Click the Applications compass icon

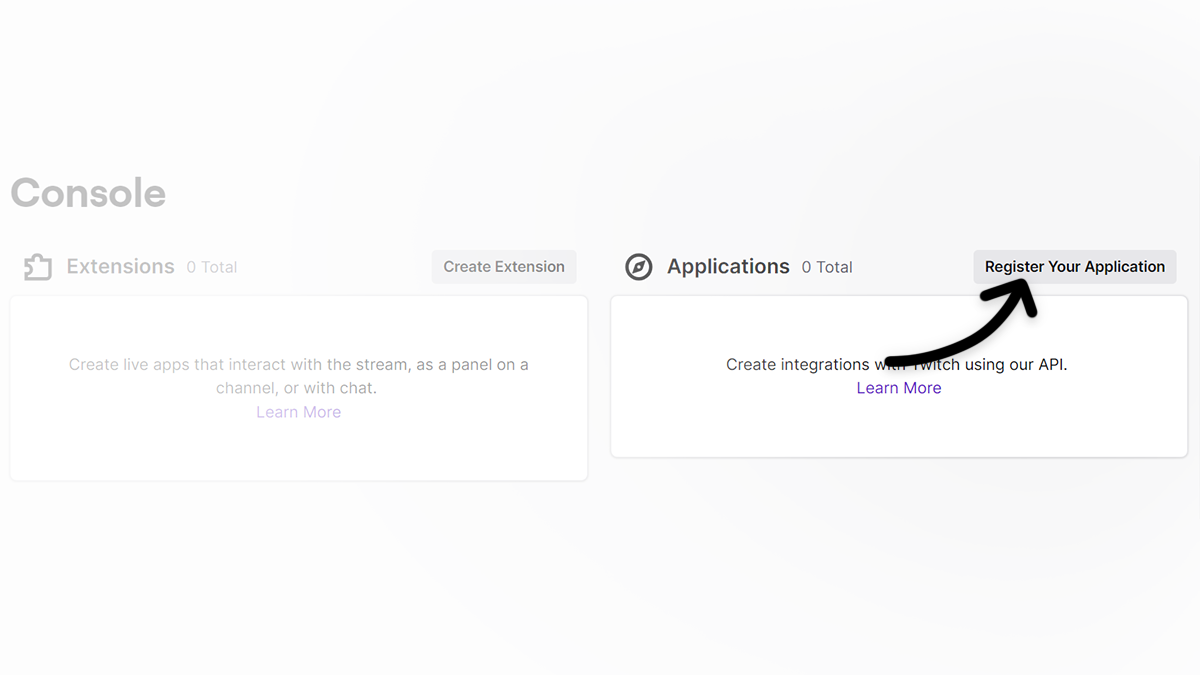pyautogui.click(x=639, y=267)
